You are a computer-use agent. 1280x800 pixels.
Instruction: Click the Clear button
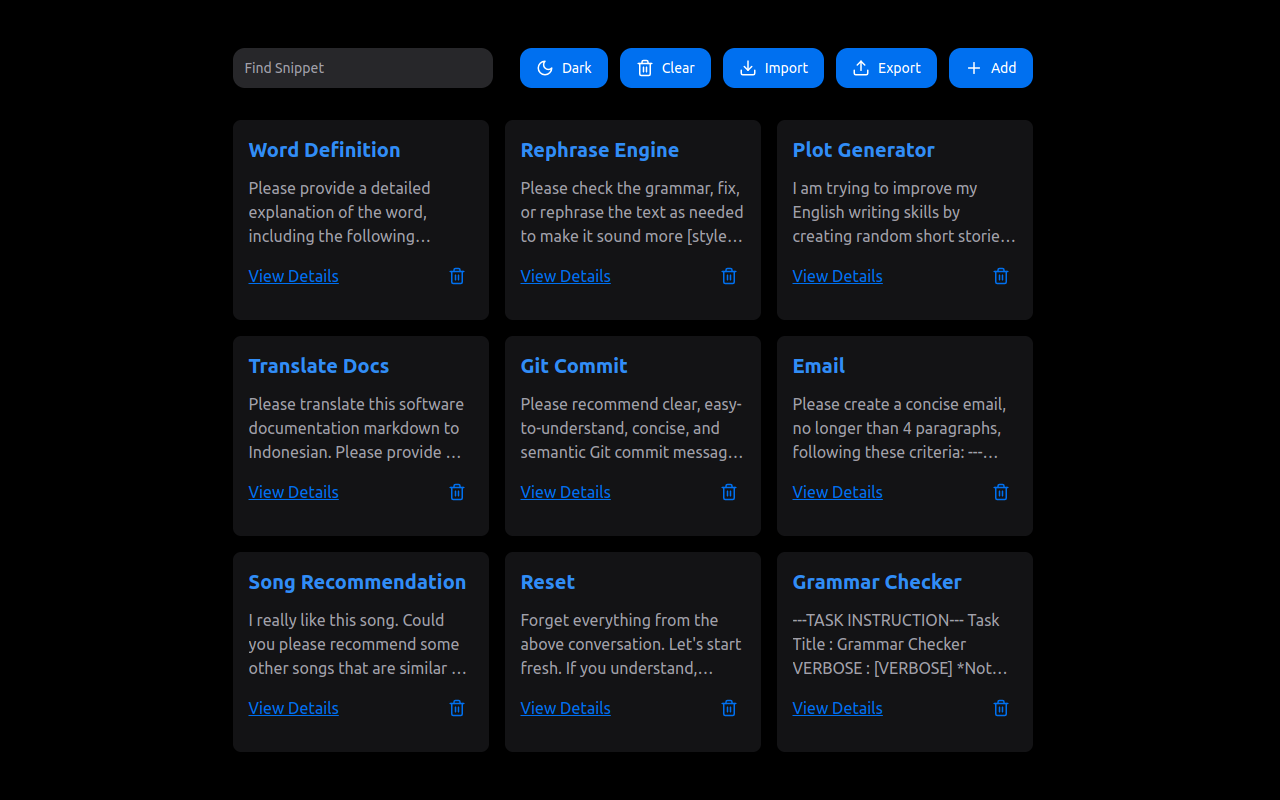[x=665, y=68]
